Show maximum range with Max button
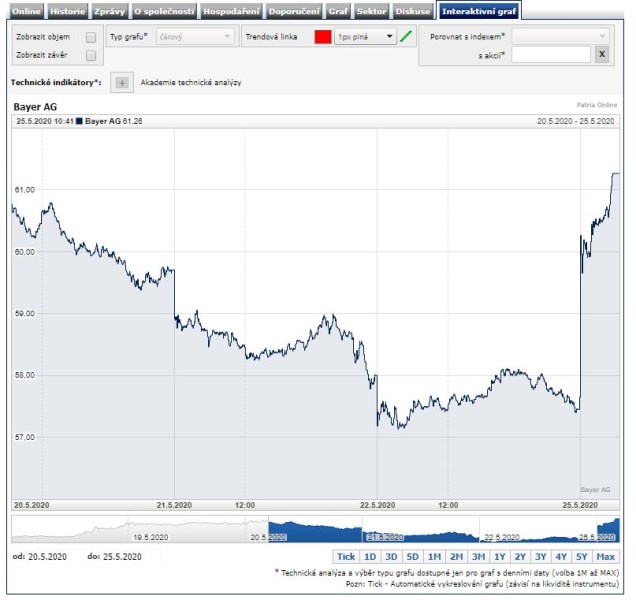Viewport: 636px width, 600px height. 605,556
